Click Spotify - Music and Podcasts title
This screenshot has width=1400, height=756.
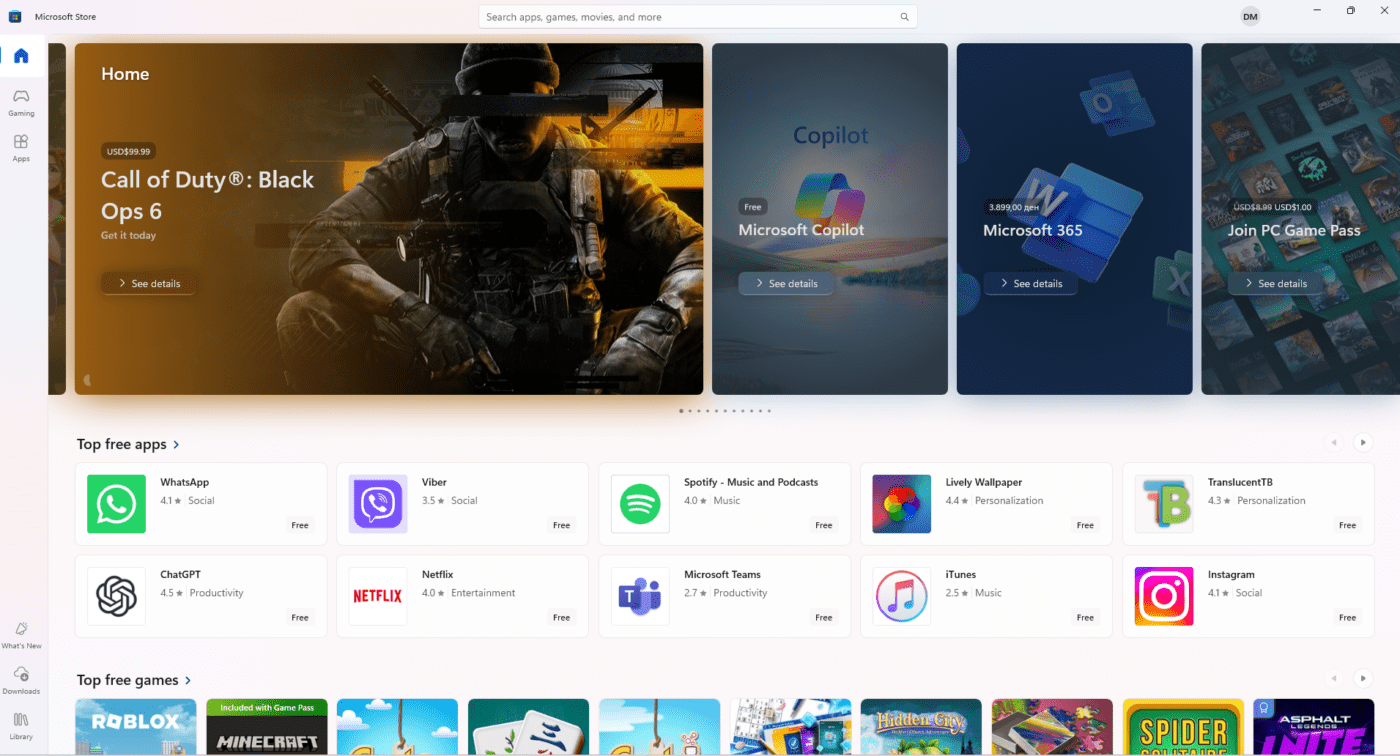pyautogui.click(x=751, y=482)
